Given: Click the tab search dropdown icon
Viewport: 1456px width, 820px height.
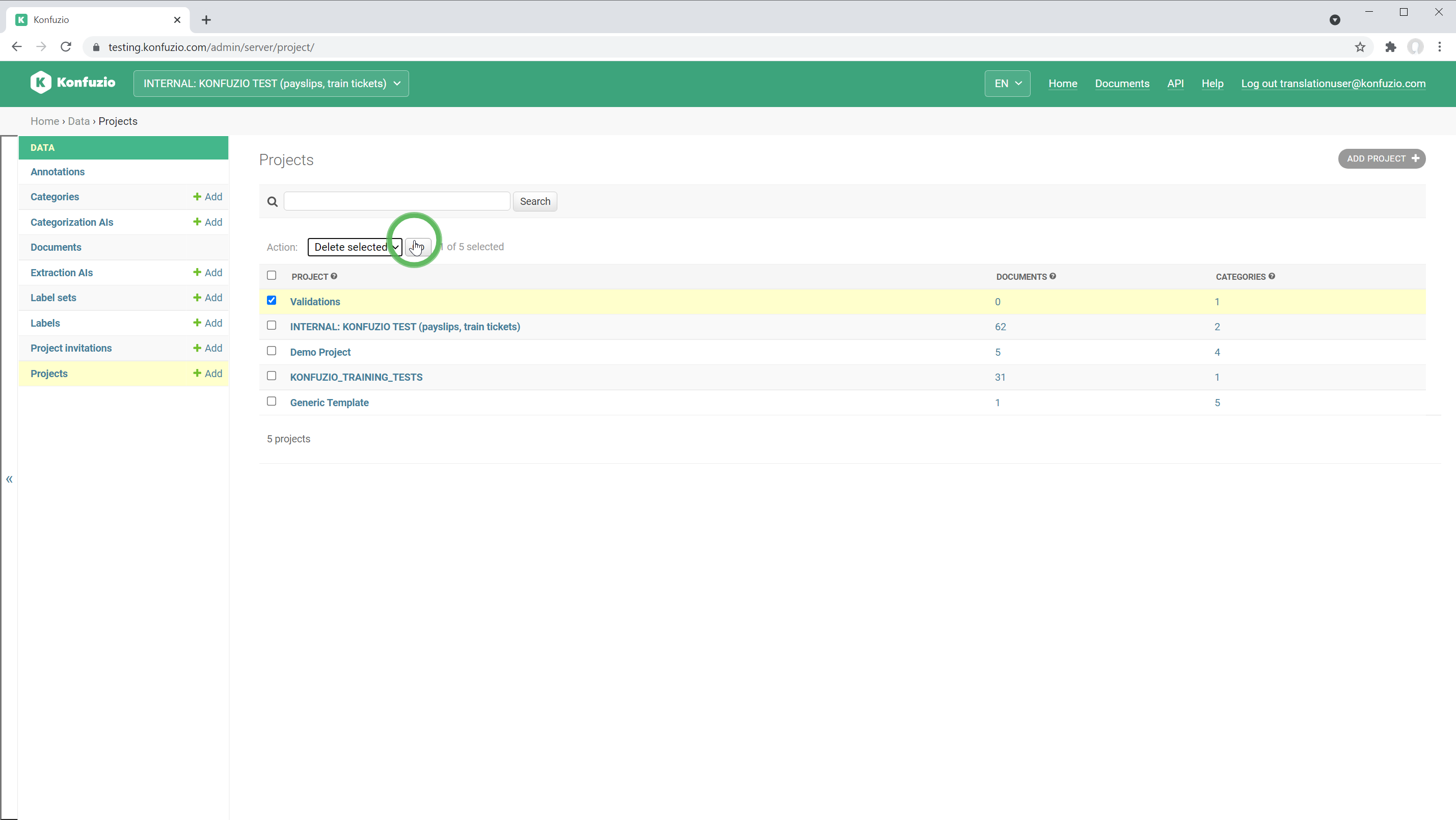Looking at the screenshot, I should coord(1335,20).
